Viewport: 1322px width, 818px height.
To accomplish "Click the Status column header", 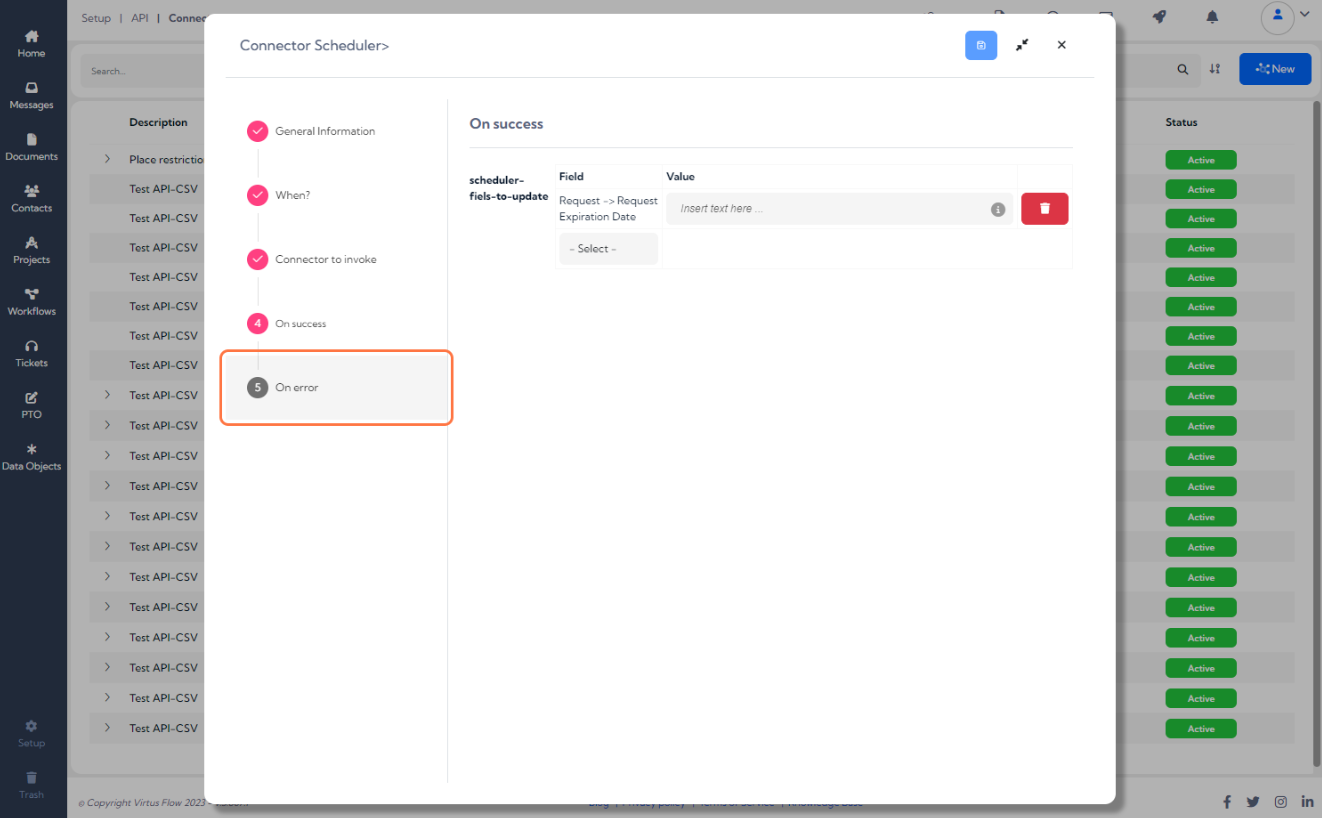I will pos(1181,122).
